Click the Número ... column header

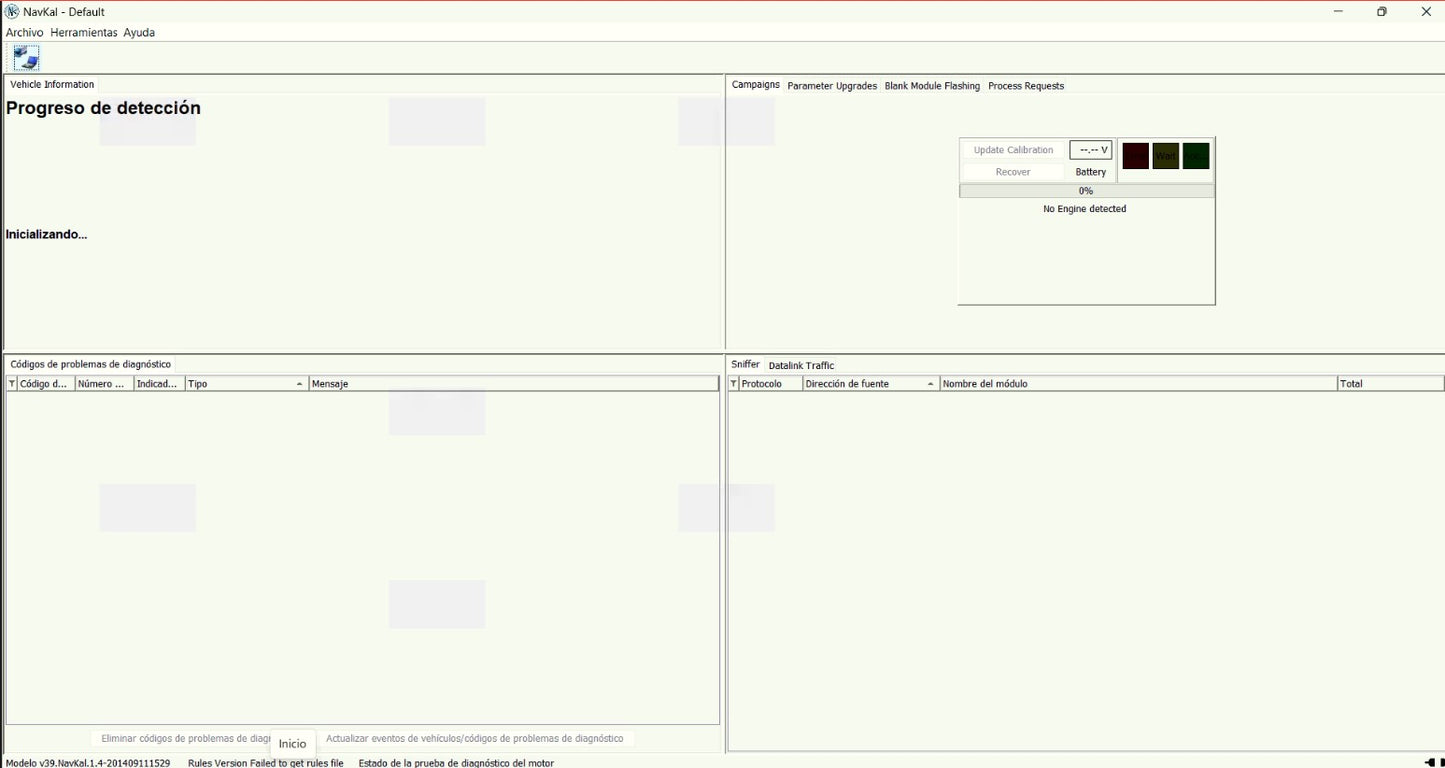point(104,384)
